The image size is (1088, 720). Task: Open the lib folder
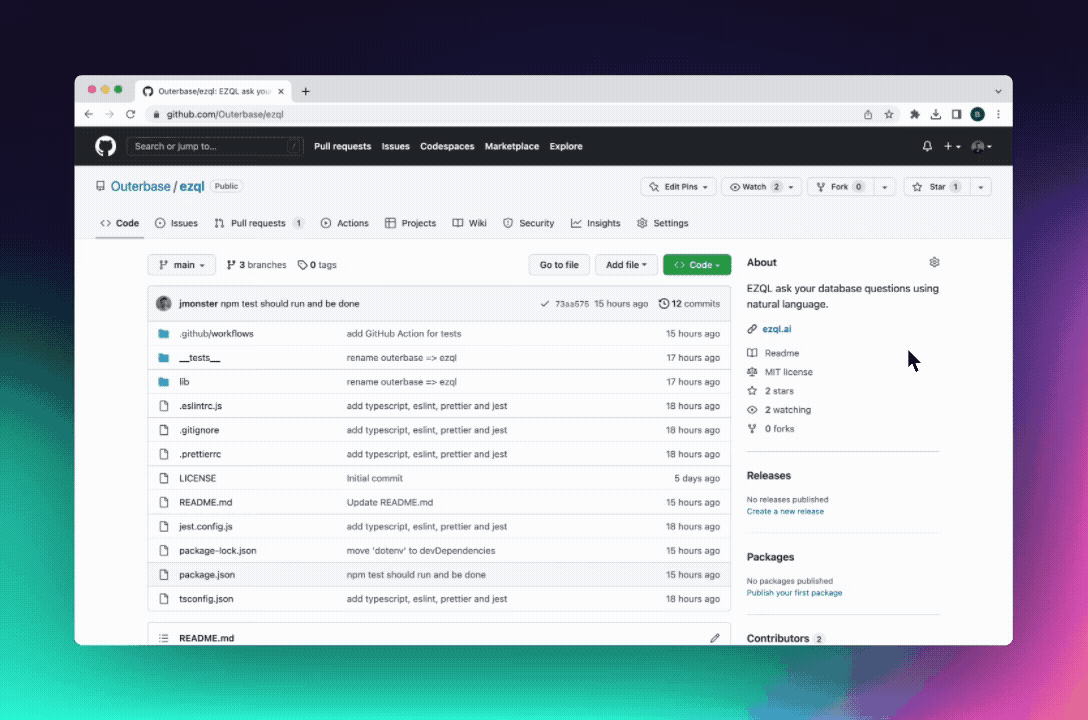coord(183,381)
